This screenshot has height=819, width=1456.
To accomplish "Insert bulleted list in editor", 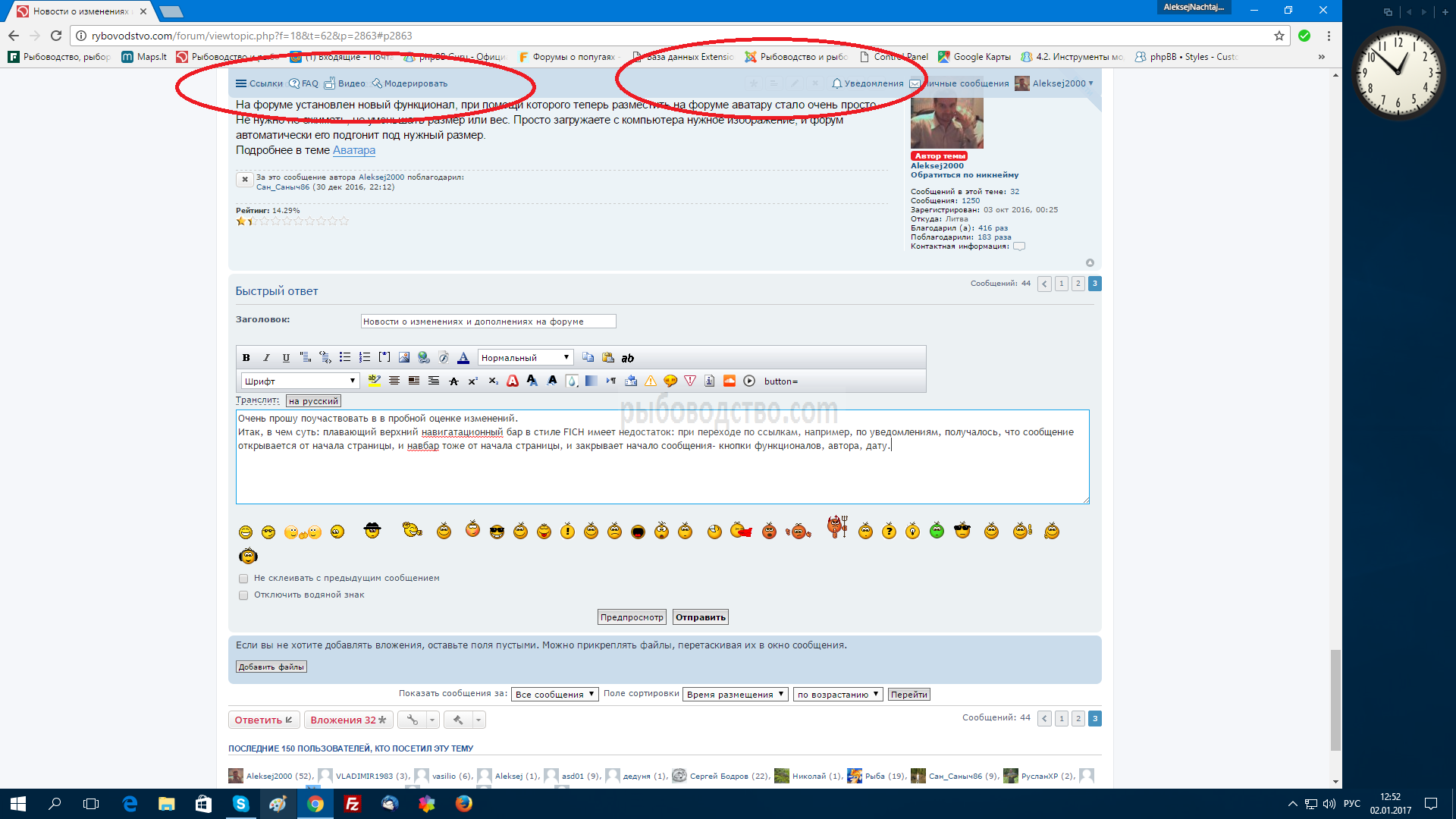I will (345, 358).
